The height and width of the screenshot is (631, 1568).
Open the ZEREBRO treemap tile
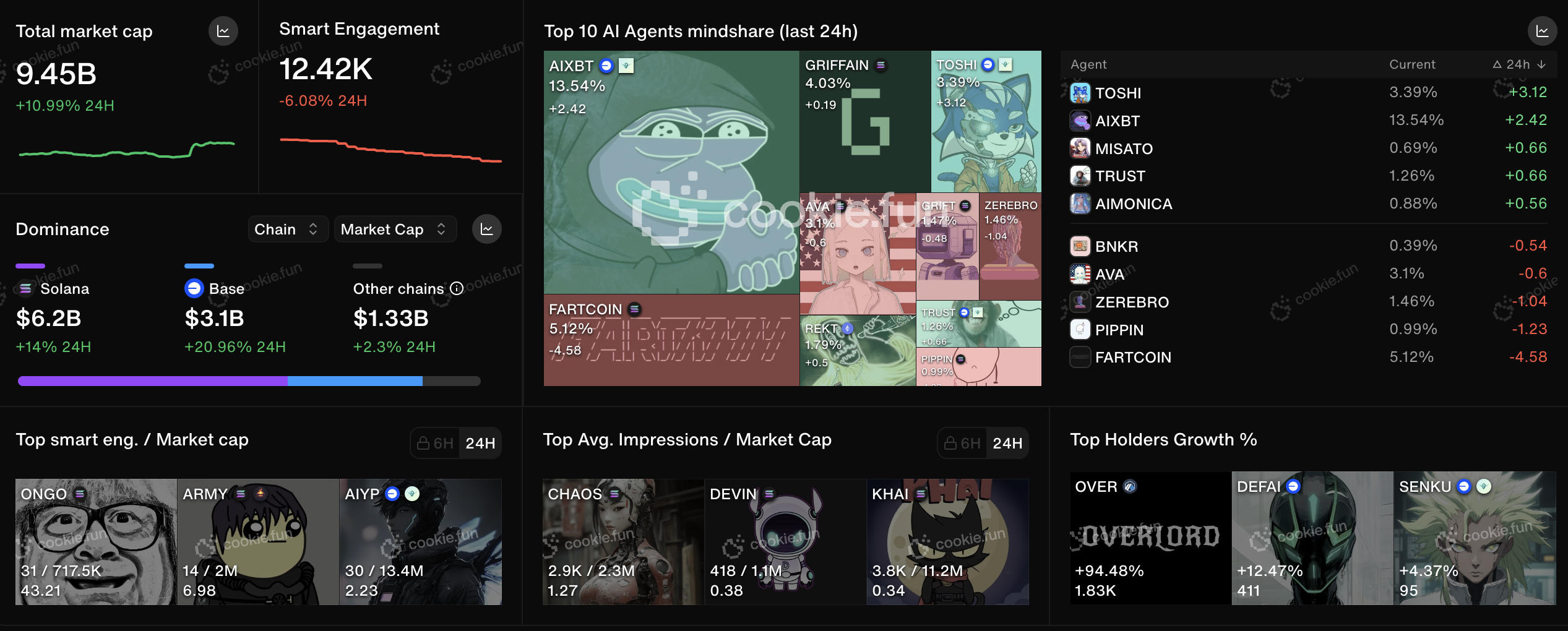(x=1010, y=247)
